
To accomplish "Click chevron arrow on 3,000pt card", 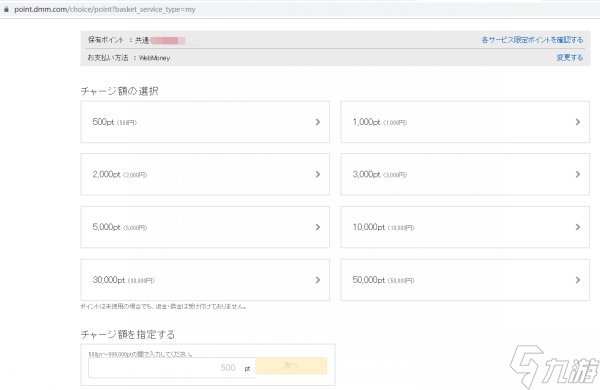I will pos(578,175).
